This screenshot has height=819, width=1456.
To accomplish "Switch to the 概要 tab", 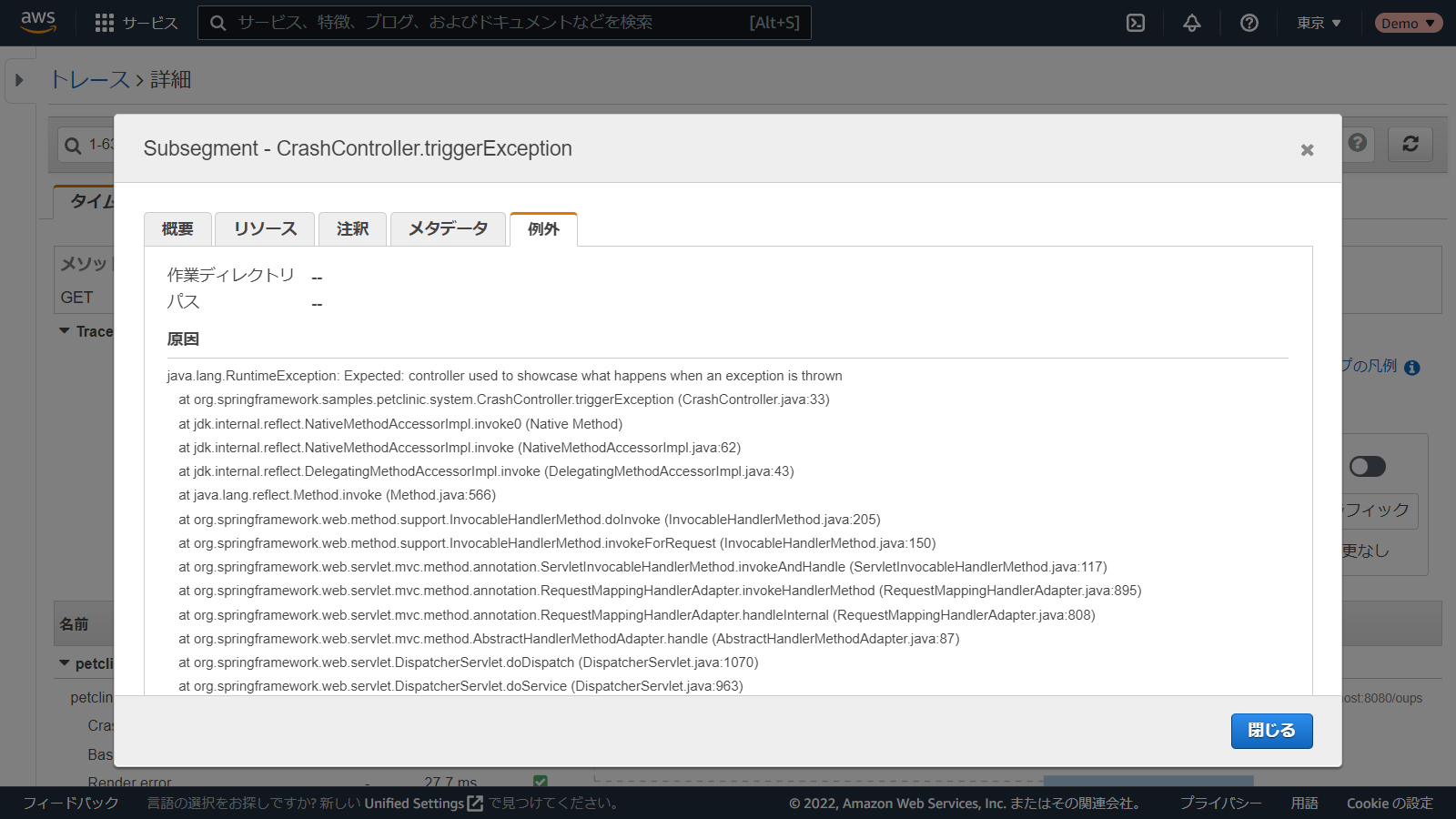I will pos(177,229).
